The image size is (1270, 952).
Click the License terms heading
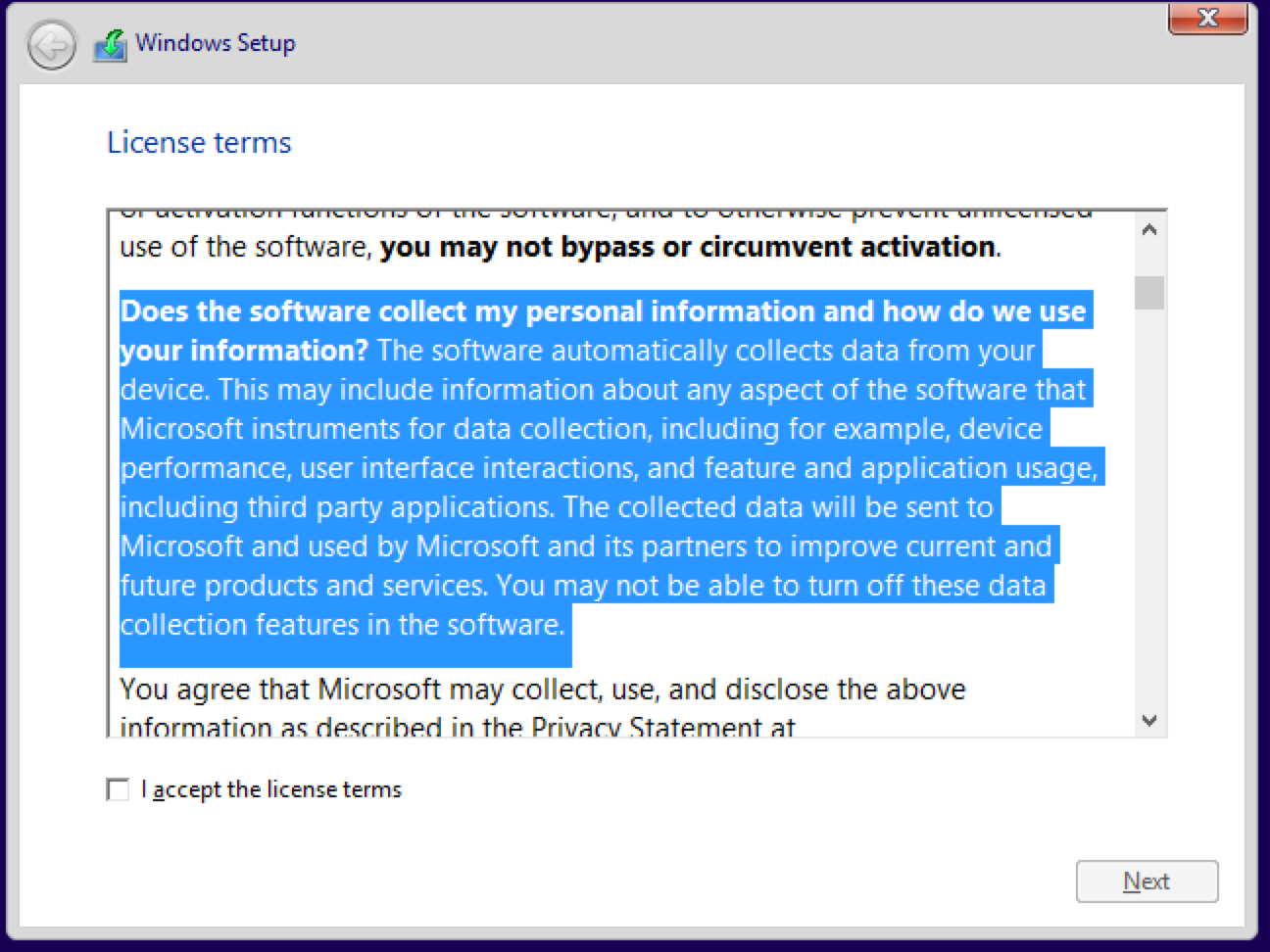coord(199,143)
